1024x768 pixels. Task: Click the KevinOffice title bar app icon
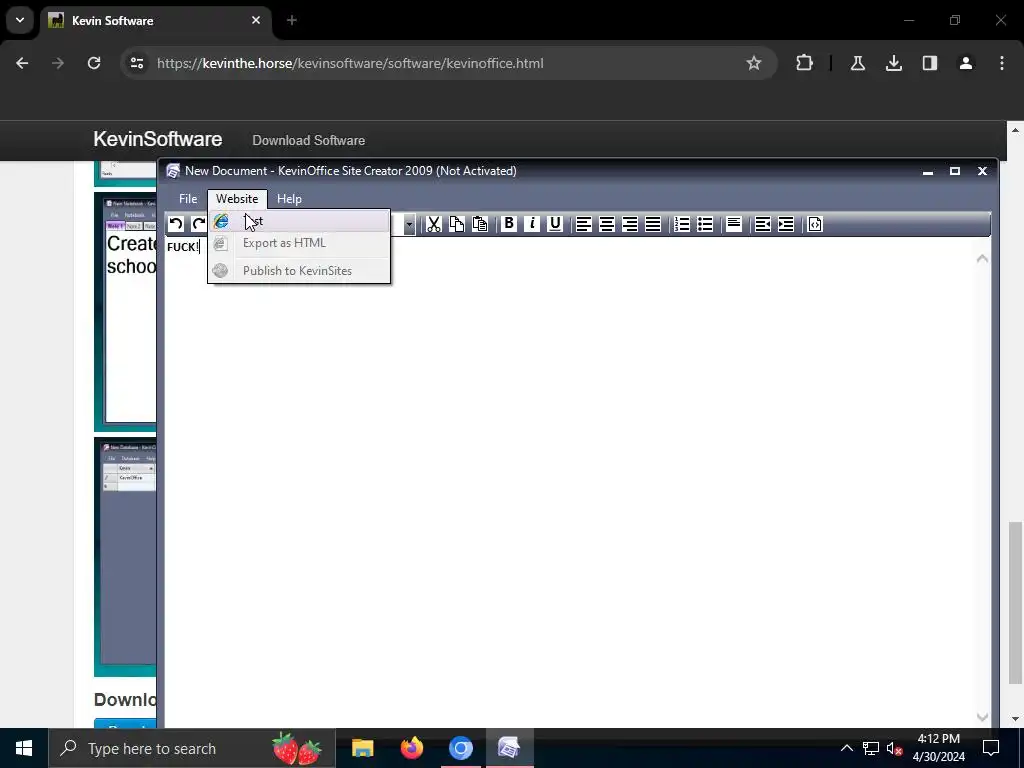173,171
